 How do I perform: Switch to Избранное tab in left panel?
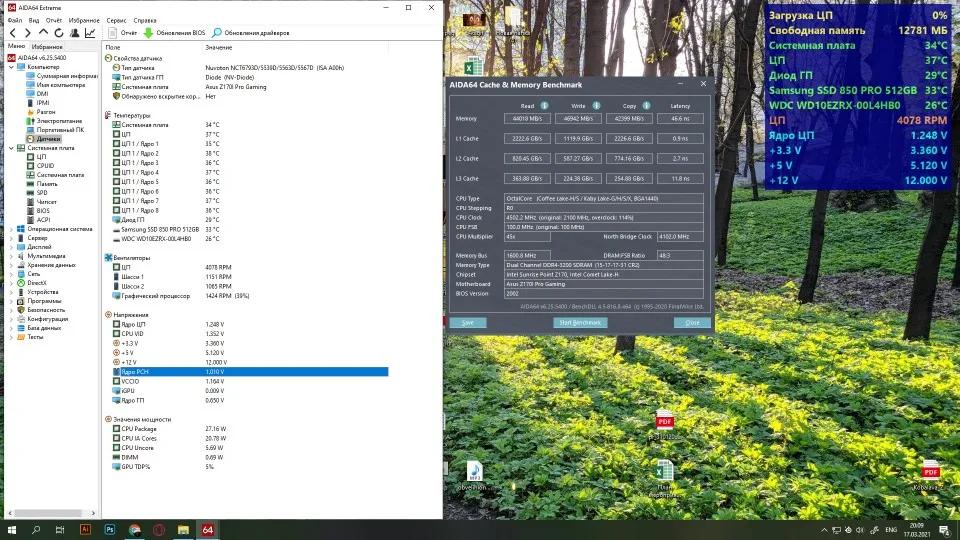coord(47,47)
